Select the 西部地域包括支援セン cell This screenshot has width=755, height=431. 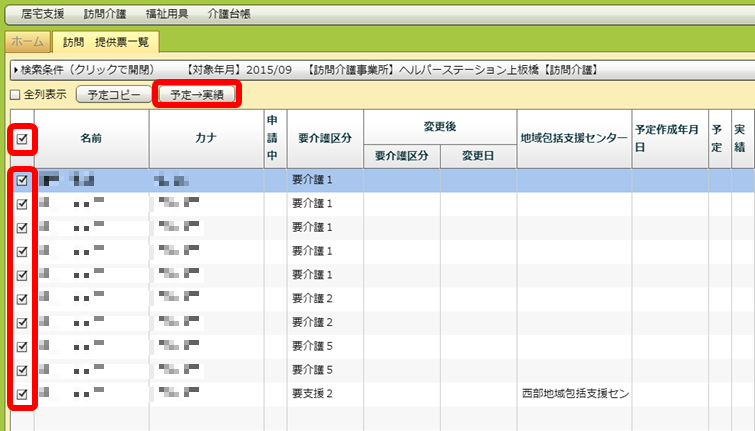[x=573, y=394]
